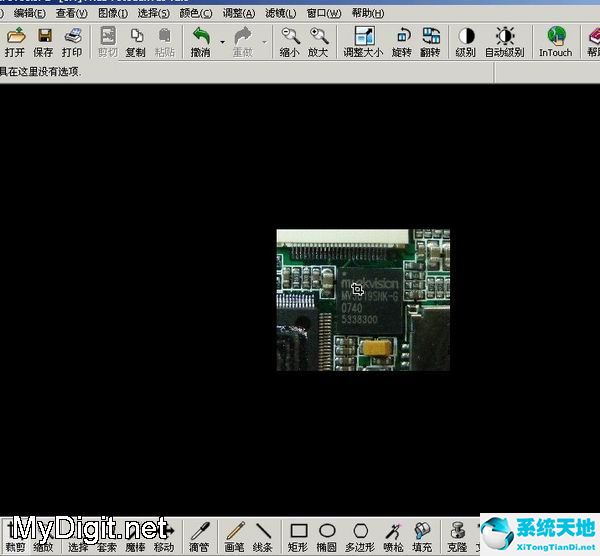Select the 选择 selection tool

78,537
